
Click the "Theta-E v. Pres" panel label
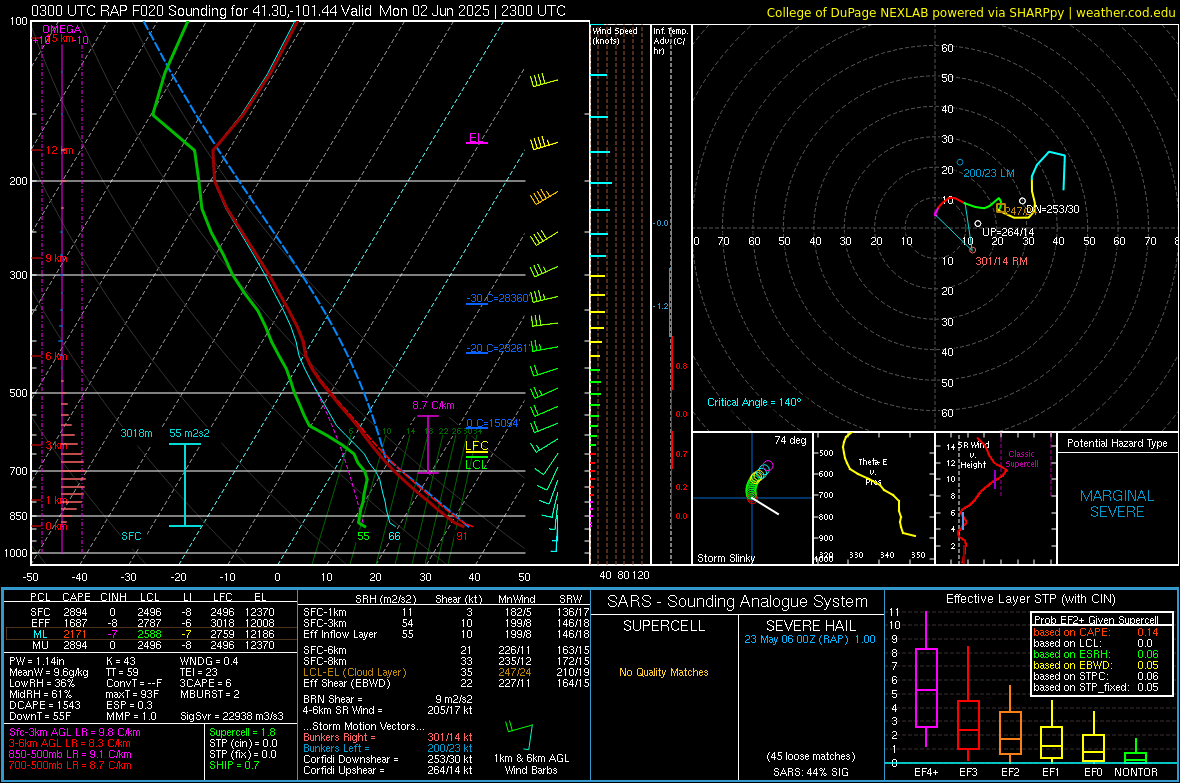(873, 471)
